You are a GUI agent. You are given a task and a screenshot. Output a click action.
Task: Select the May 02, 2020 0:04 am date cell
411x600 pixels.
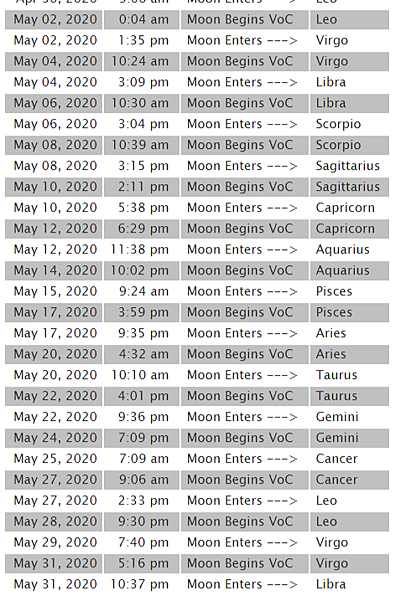pyautogui.click(x=54, y=20)
